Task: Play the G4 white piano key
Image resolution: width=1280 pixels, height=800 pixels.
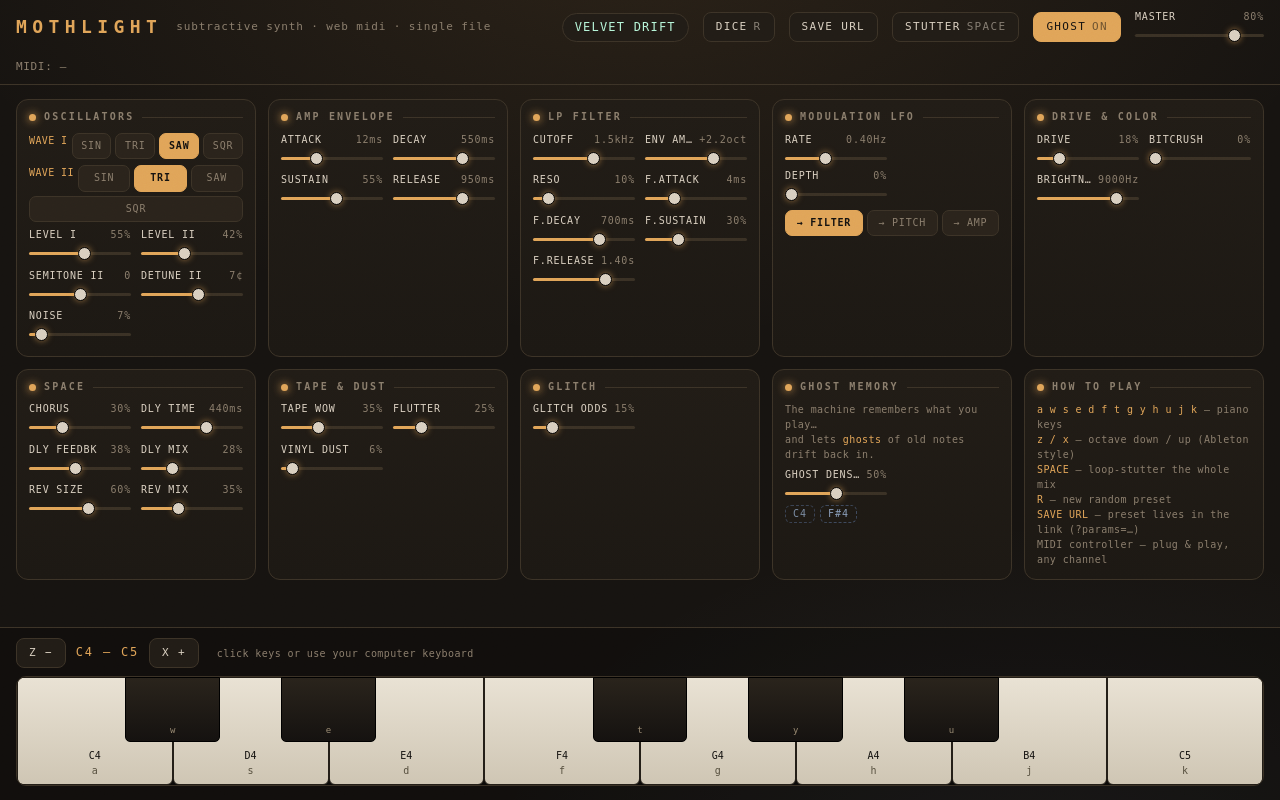Action: coord(718,762)
